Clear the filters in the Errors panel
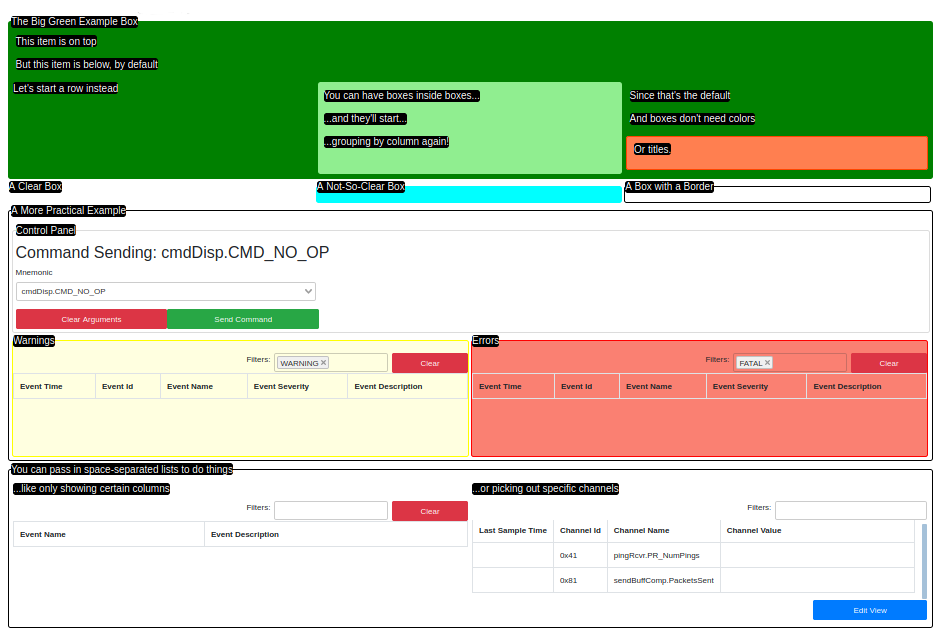The height and width of the screenshot is (629, 939). click(888, 363)
